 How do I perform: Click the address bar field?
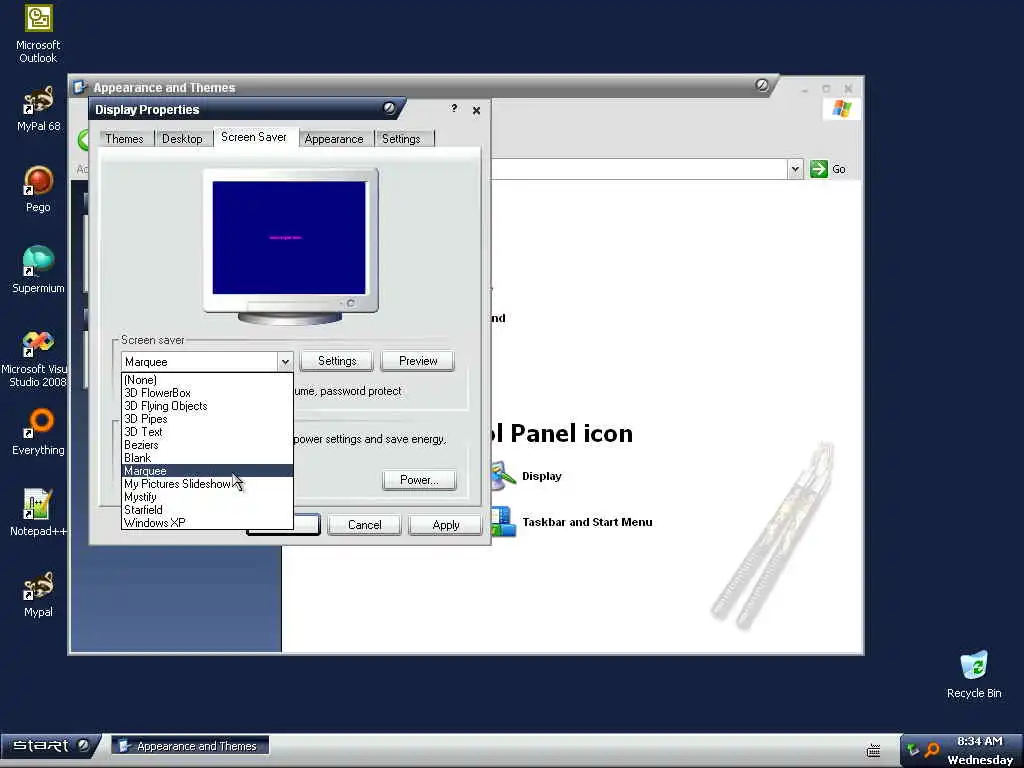[x=639, y=169]
